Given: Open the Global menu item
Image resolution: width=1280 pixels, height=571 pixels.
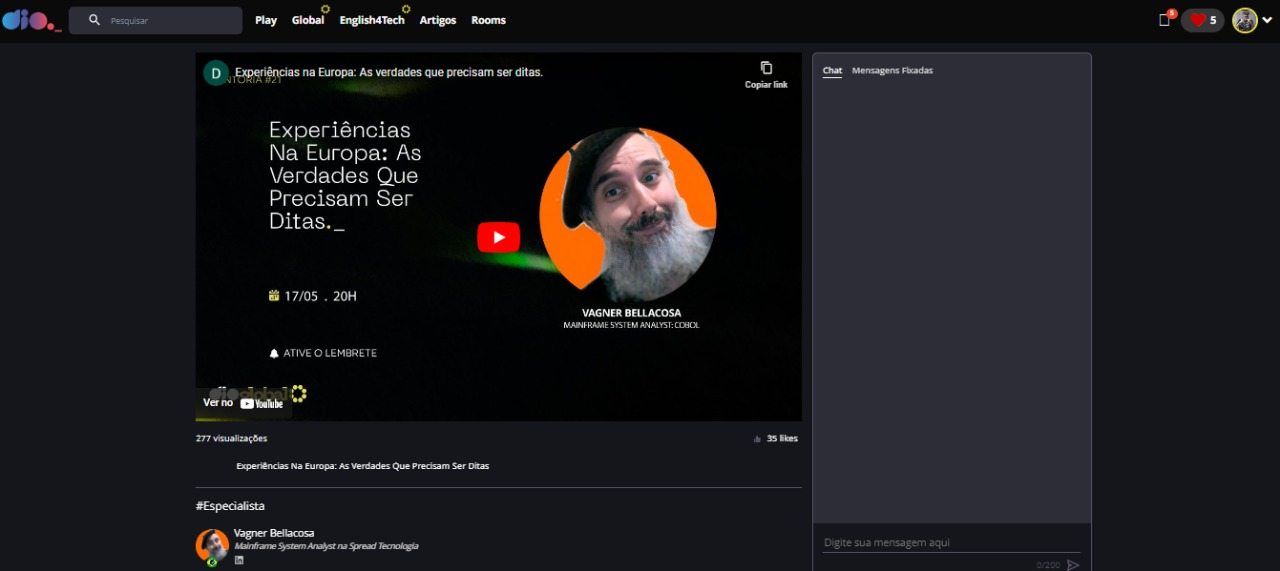Looking at the screenshot, I should (308, 20).
